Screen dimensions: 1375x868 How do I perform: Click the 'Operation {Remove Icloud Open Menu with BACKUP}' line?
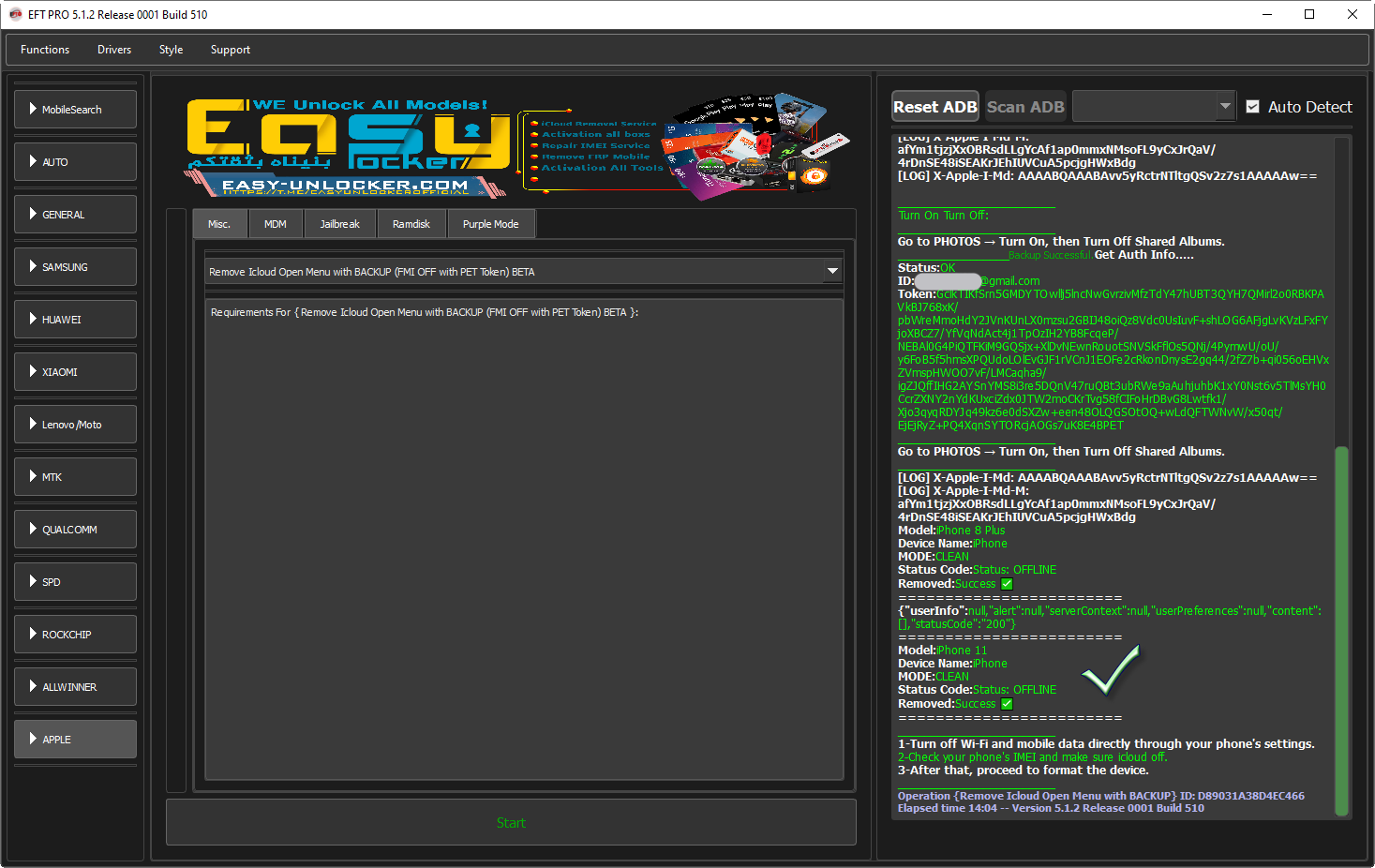coord(1101,796)
